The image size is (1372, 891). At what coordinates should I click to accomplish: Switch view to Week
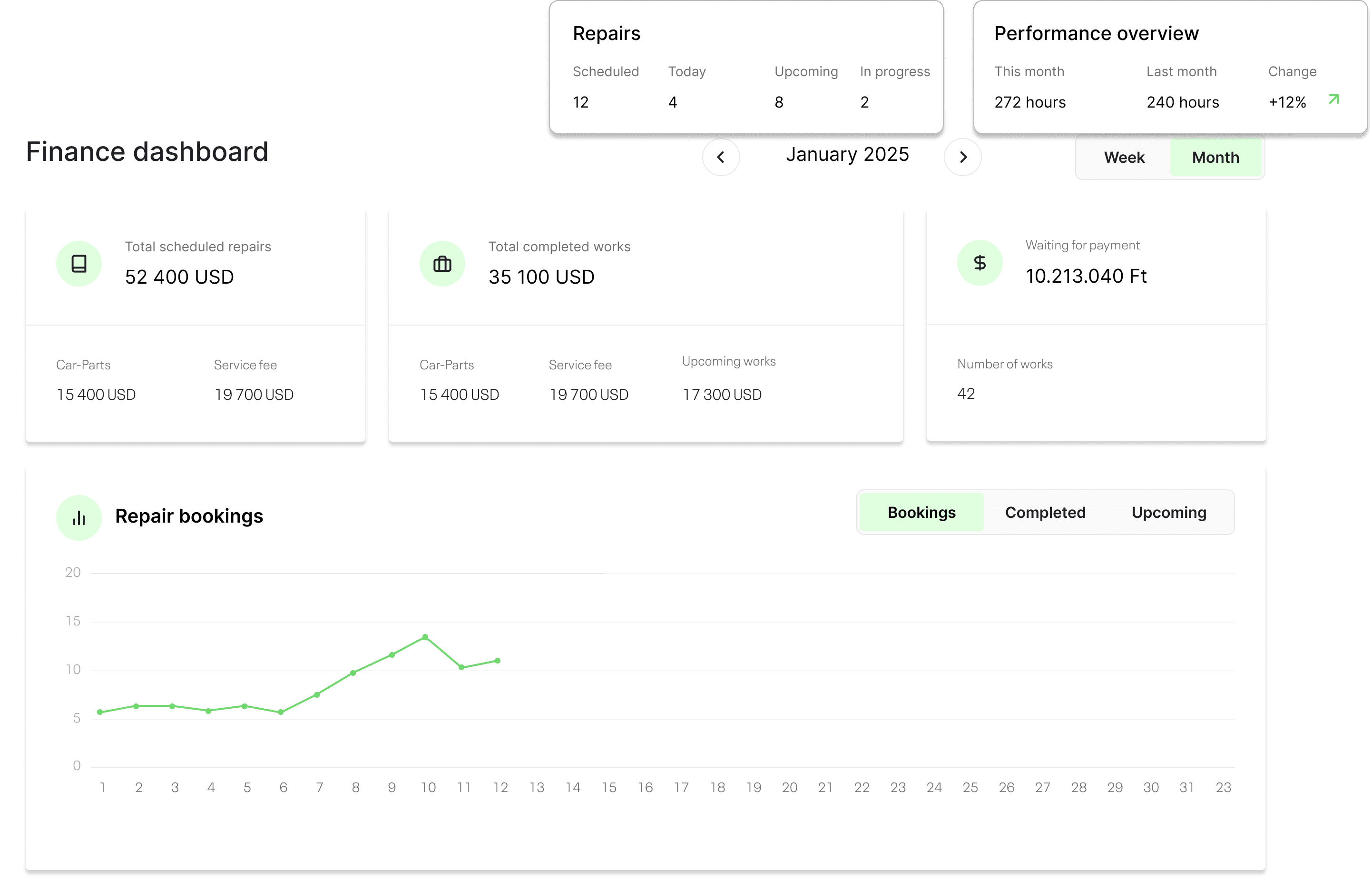(1124, 158)
